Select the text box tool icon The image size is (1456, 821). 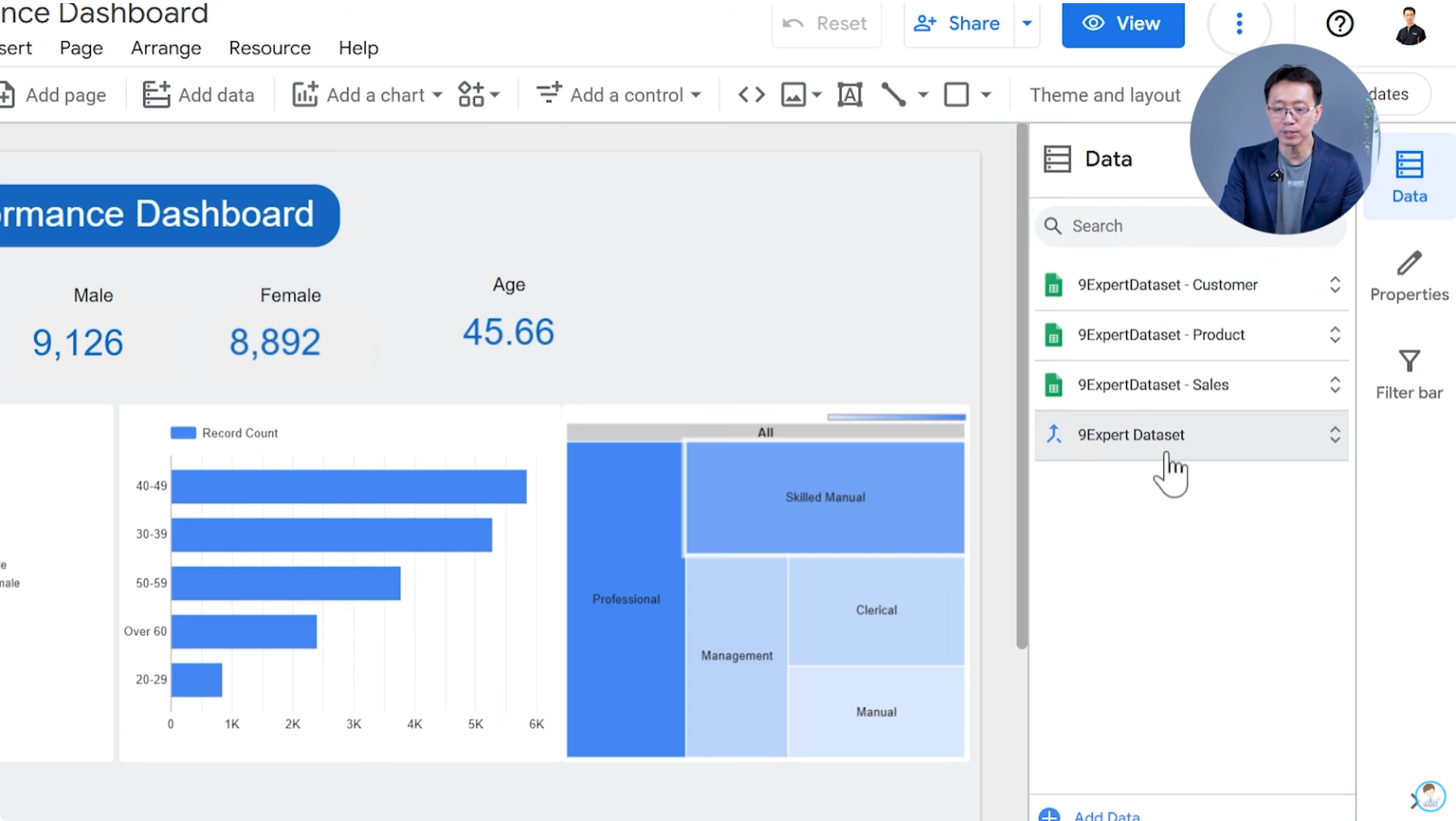(x=849, y=95)
